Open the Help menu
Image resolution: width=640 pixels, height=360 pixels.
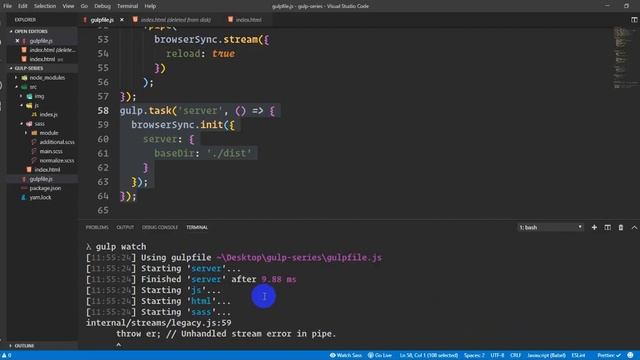click(x=150, y=6)
